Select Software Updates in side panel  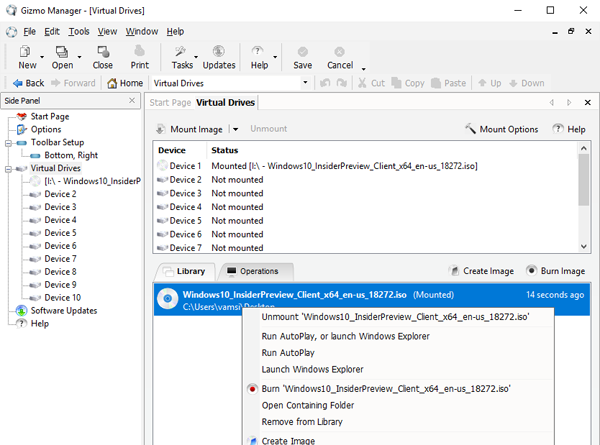[64, 311]
